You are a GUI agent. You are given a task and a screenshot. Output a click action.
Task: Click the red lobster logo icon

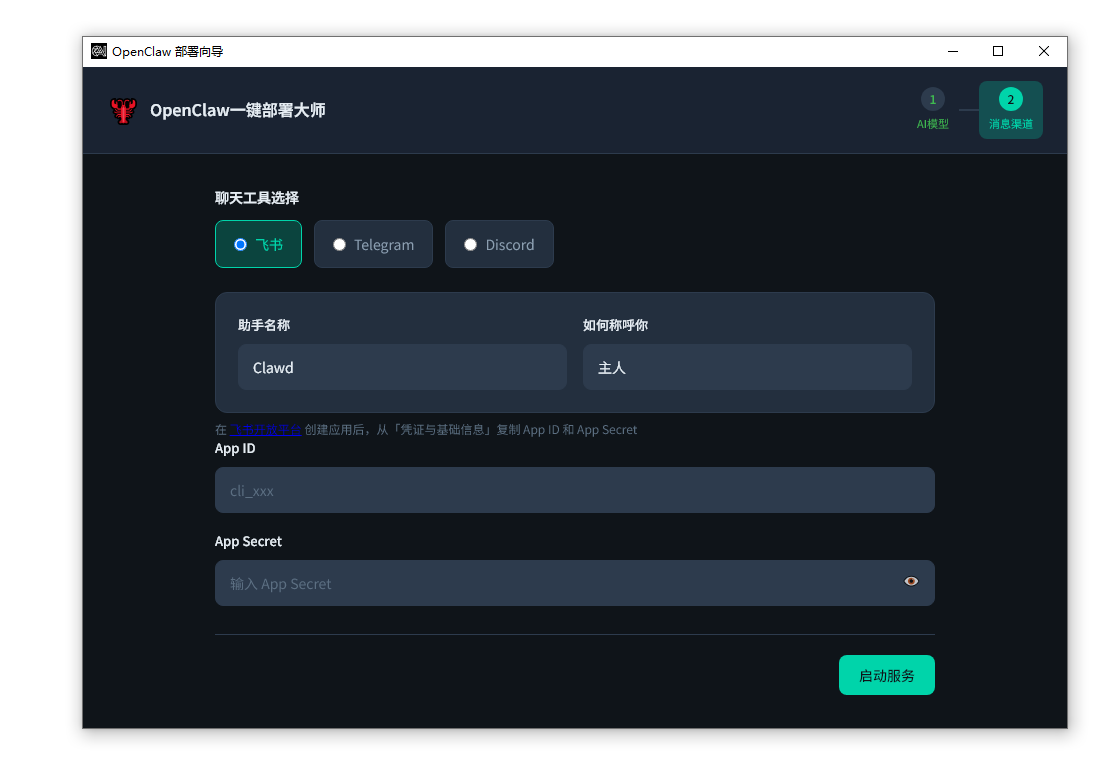(x=123, y=111)
